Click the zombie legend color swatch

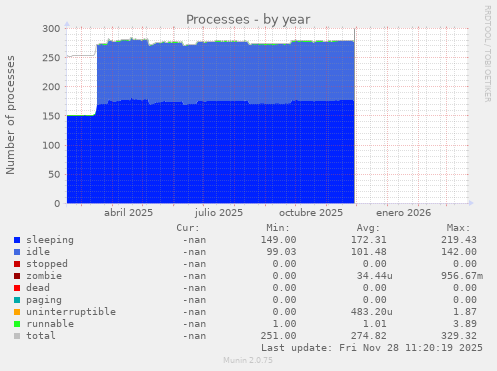(17, 276)
